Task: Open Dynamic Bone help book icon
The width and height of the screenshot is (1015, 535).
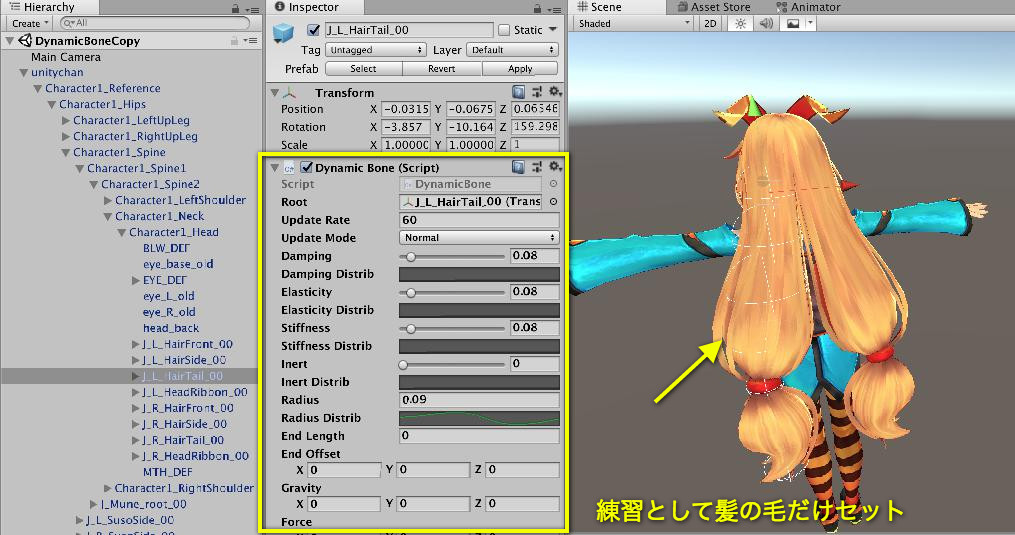Action: [x=519, y=167]
